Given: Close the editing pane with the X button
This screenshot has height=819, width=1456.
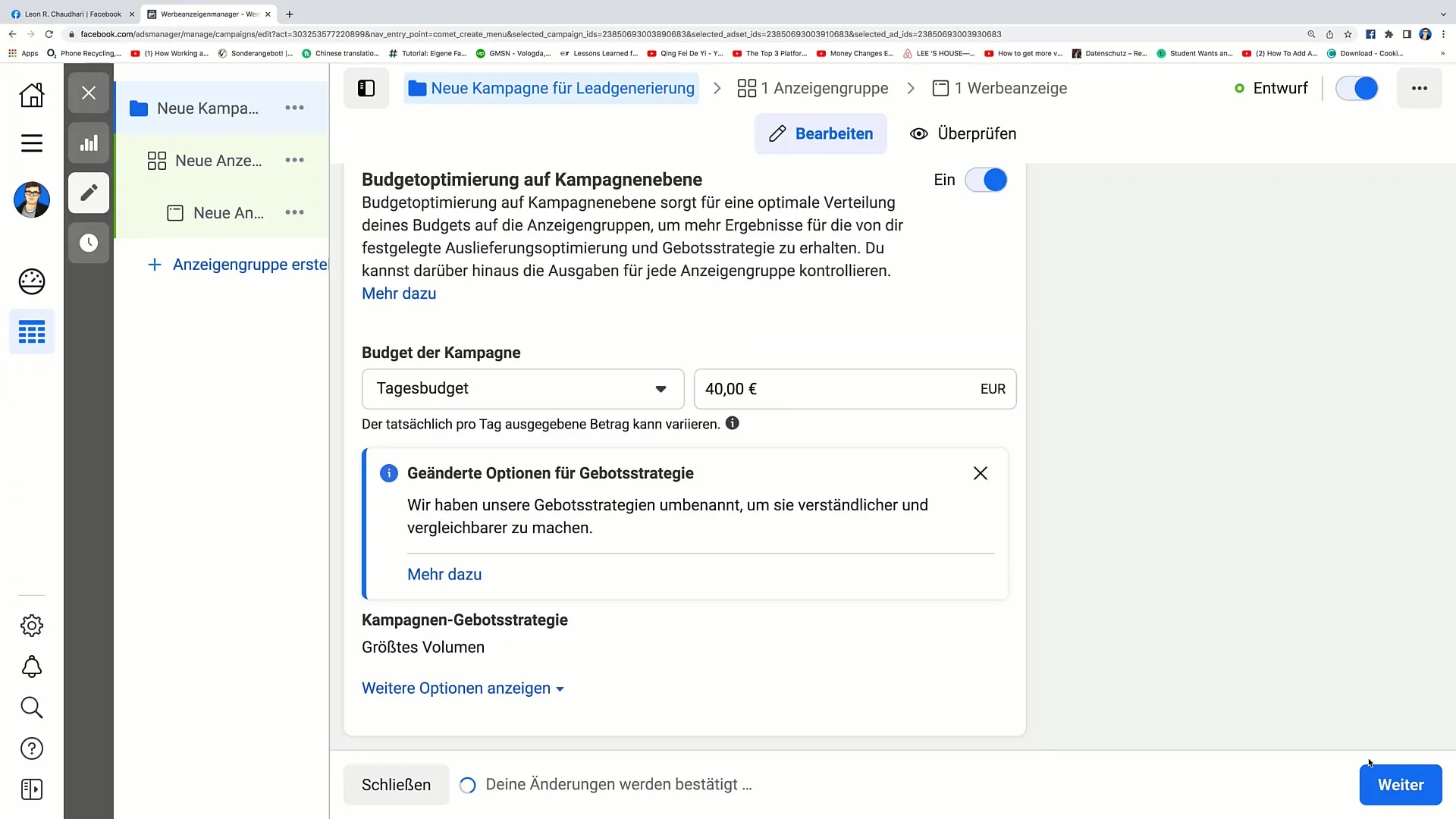Looking at the screenshot, I should tap(89, 93).
